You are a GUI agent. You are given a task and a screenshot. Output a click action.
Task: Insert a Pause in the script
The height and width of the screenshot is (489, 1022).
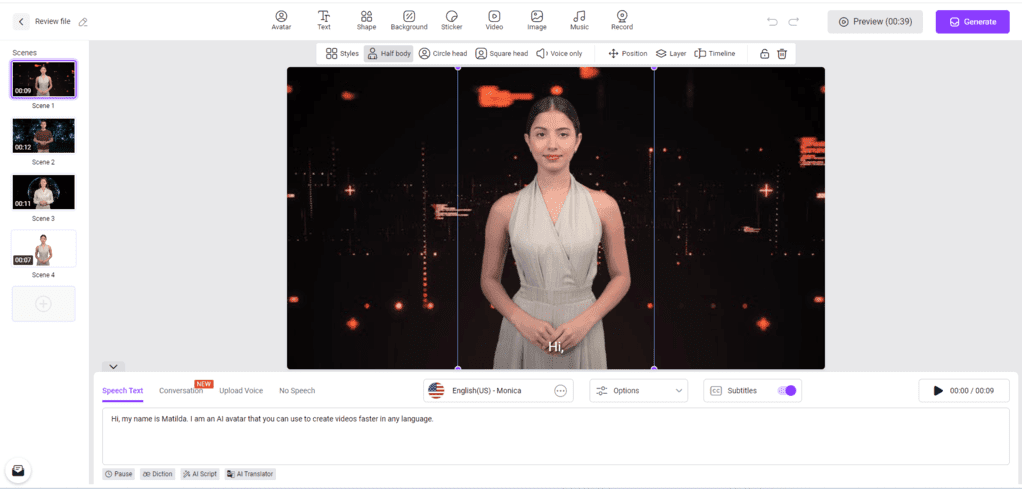(119, 474)
